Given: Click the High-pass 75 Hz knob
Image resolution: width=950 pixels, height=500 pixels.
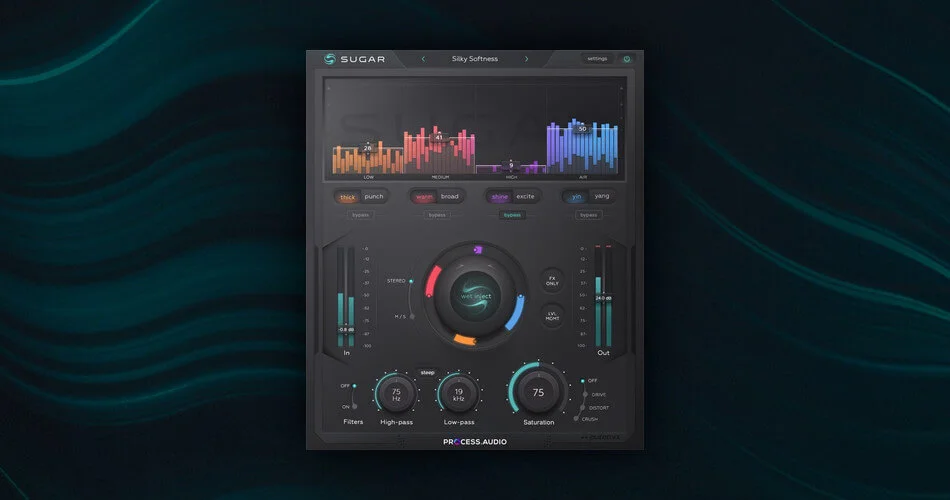Looking at the screenshot, I should coord(396,394).
